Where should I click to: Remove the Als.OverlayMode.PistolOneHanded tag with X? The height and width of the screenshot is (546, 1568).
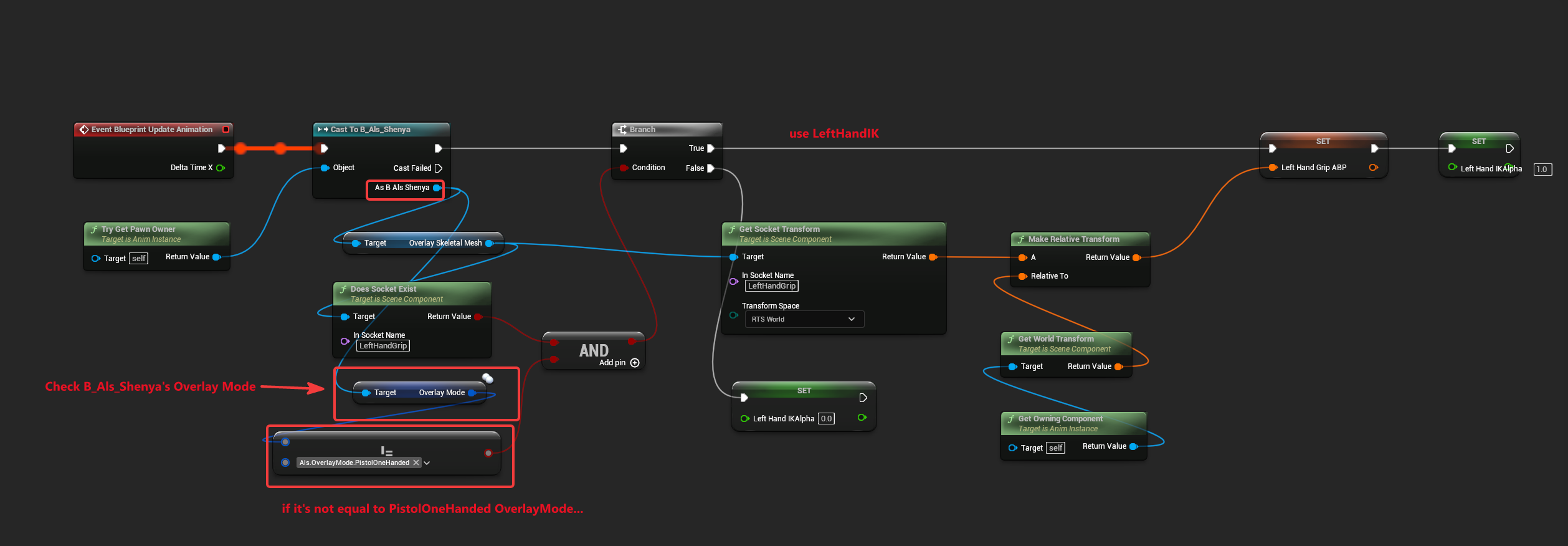coord(416,462)
